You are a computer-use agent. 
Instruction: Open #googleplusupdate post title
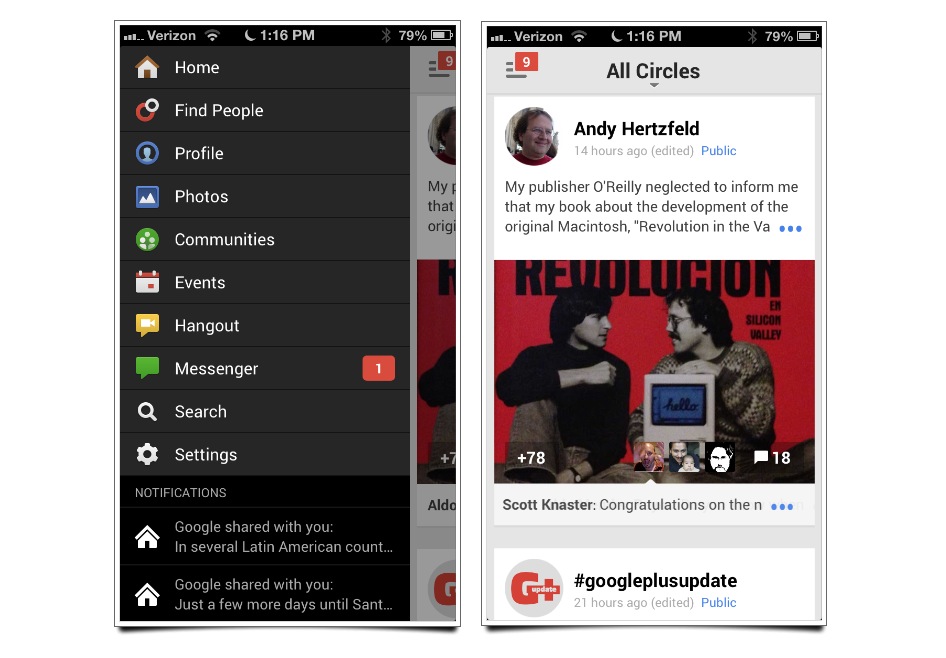[x=655, y=581]
